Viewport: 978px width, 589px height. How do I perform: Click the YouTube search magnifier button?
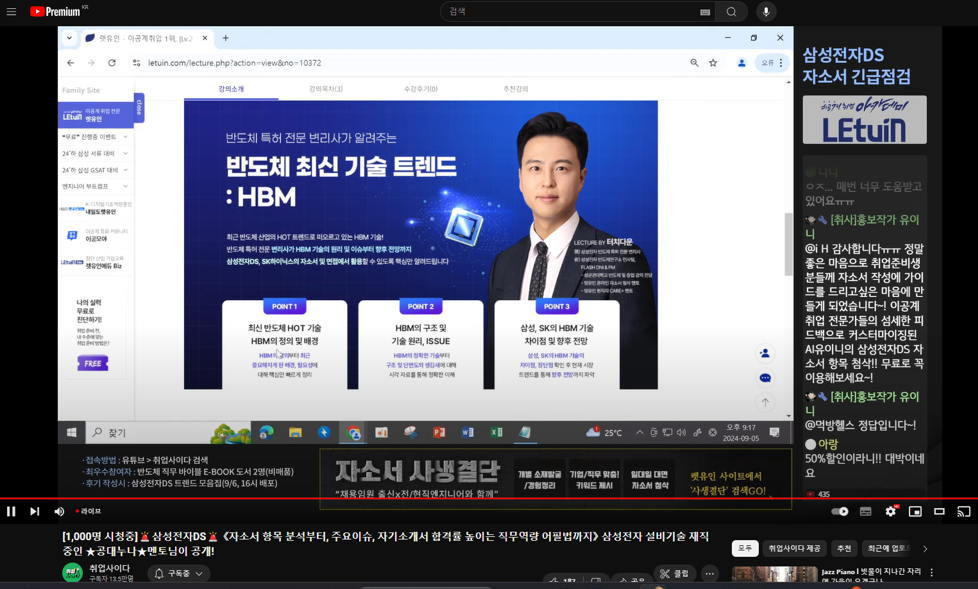tap(731, 12)
